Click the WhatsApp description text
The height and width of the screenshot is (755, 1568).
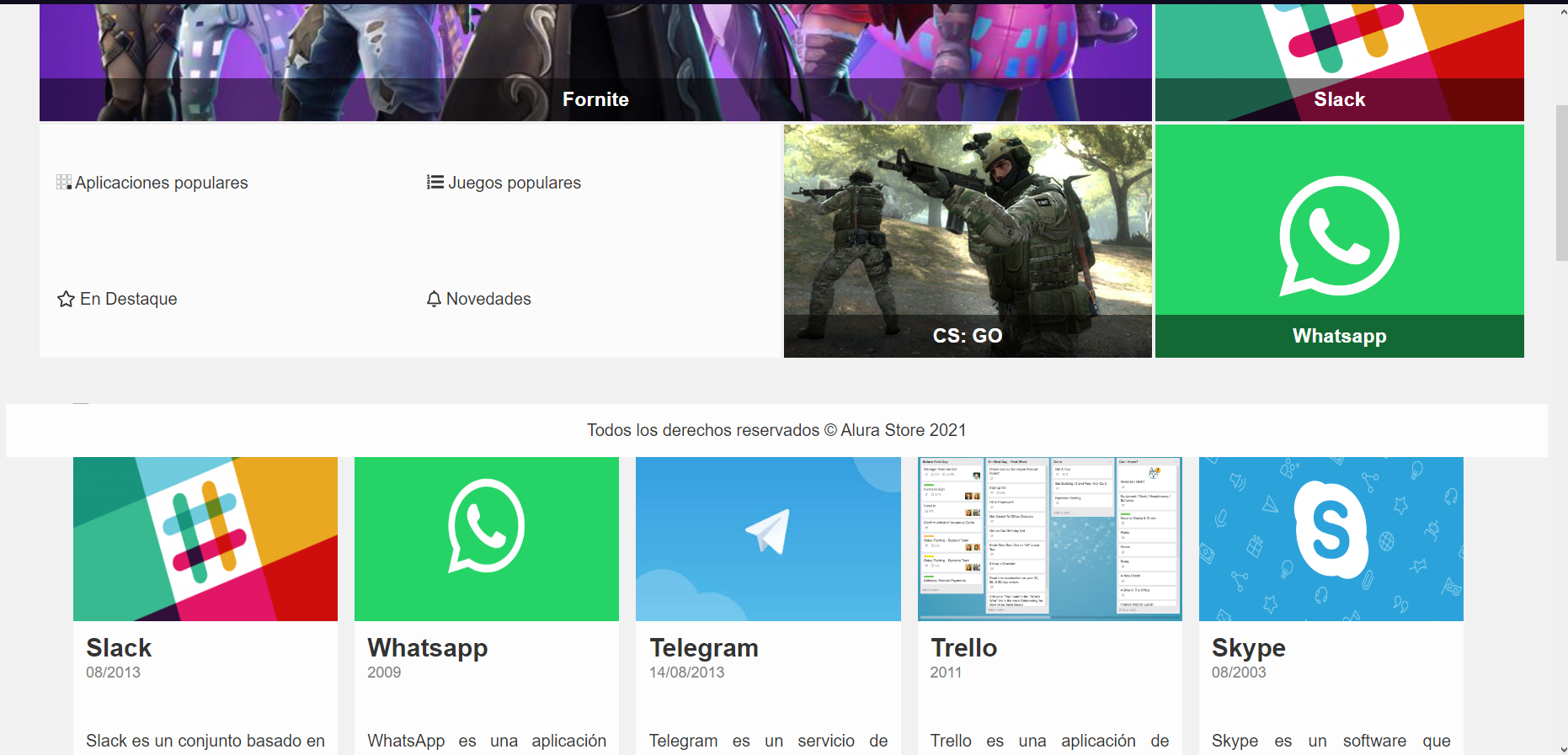pyautogui.click(x=487, y=741)
